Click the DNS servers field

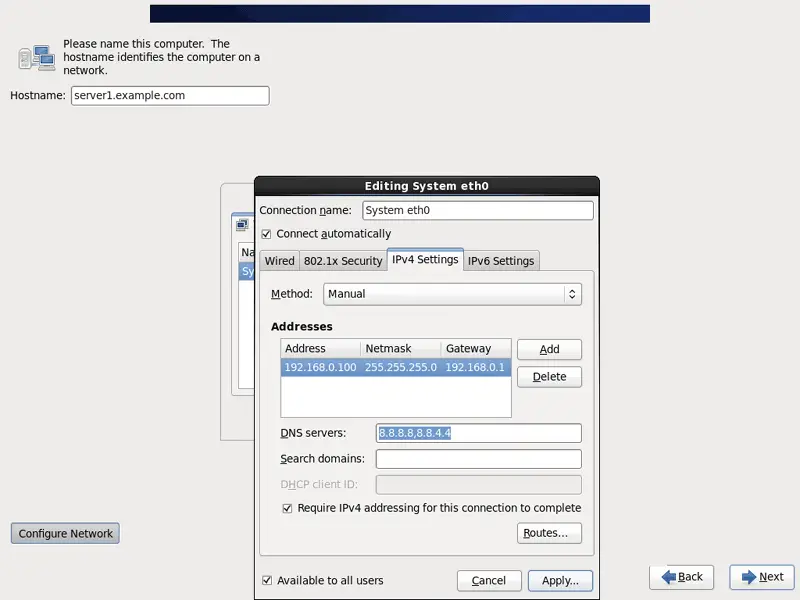tap(478, 433)
